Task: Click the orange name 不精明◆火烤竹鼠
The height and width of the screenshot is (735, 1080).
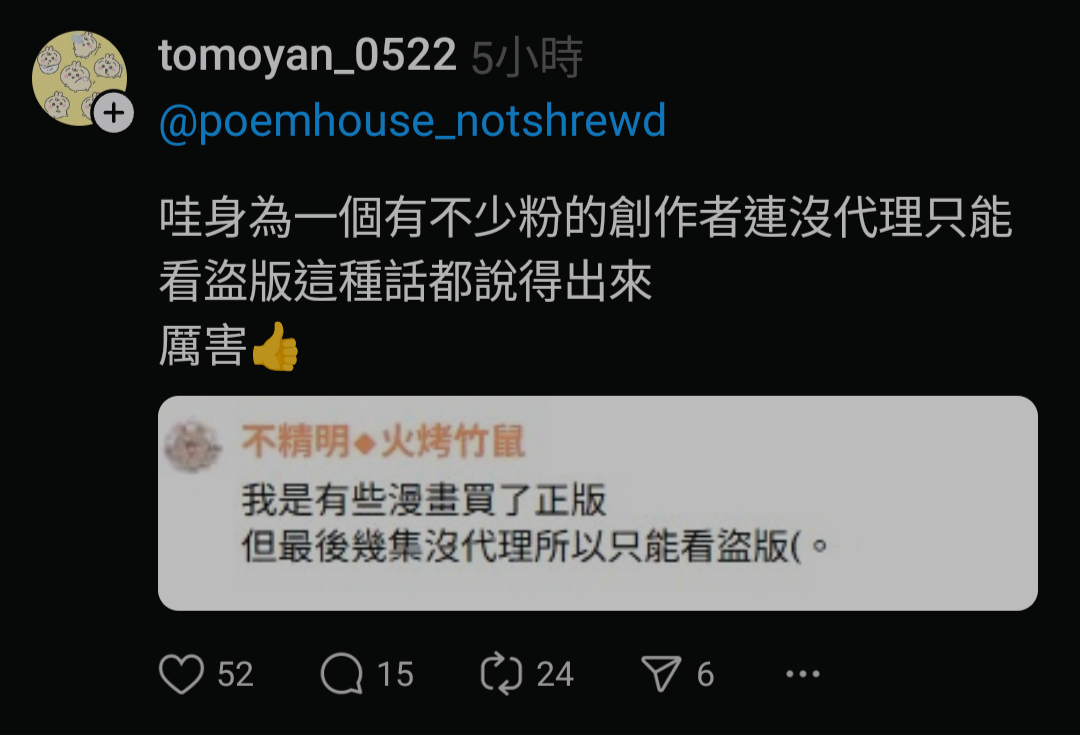Action: coord(384,442)
